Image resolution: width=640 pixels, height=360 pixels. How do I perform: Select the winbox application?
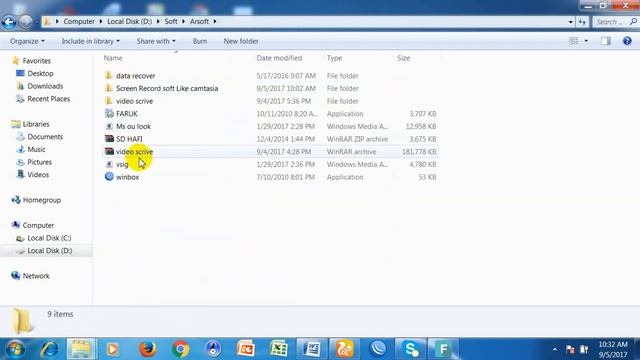pyautogui.click(x=127, y=177)
